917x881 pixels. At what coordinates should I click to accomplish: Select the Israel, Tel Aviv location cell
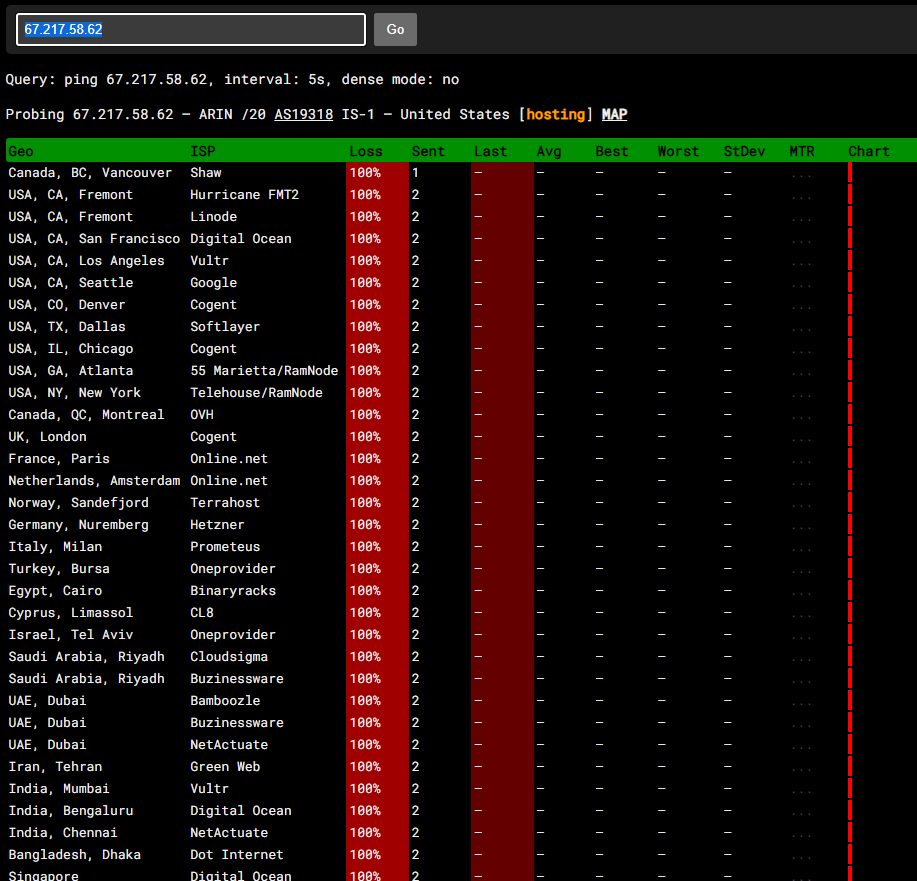[x=70, y=635]
